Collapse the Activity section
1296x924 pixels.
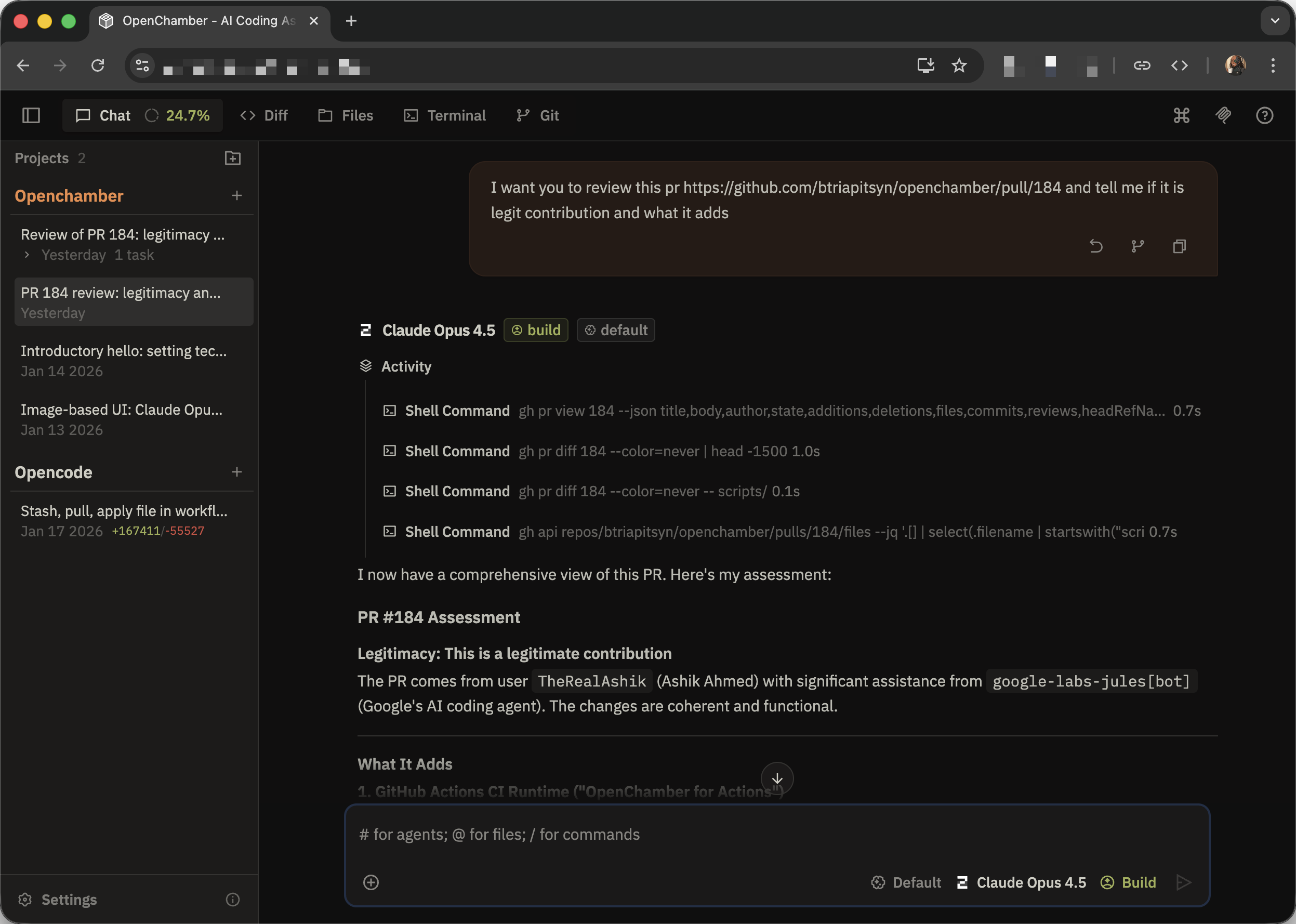[x=395, y=366]
